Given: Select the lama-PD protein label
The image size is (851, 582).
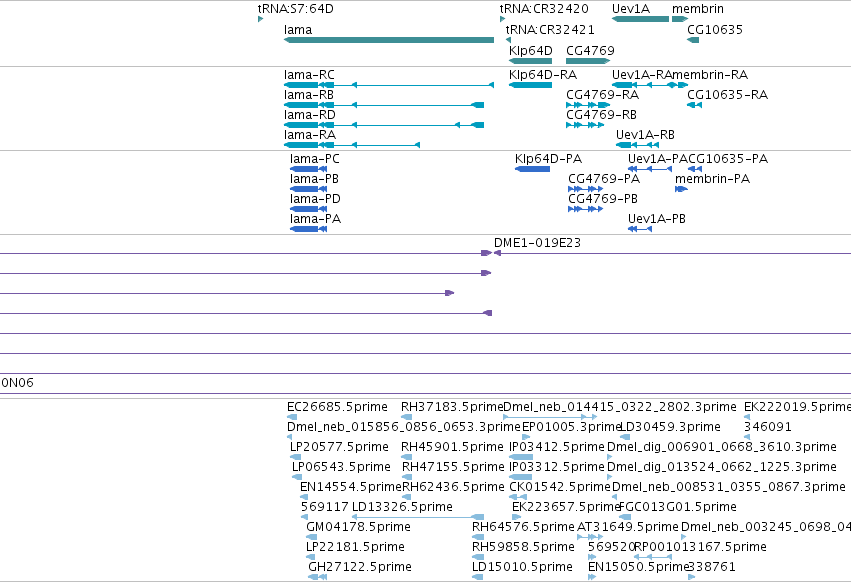Looking at the screenshot, I should pos(315,199).
